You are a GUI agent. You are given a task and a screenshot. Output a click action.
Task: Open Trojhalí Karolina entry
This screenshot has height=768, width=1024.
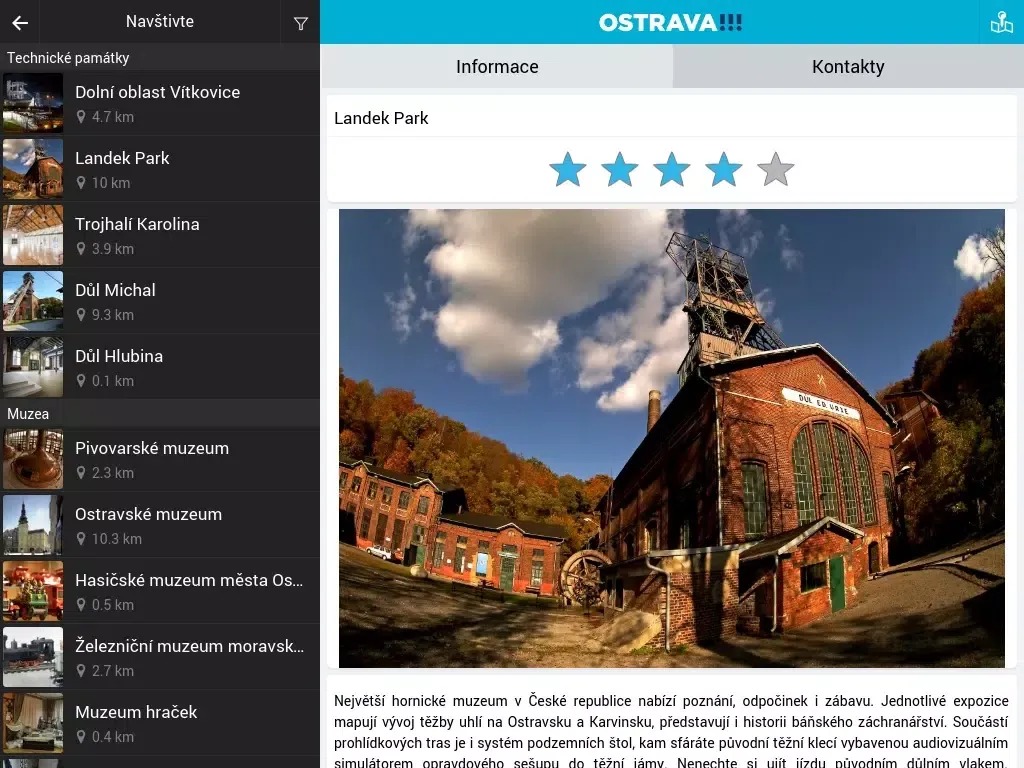point(160,235)
